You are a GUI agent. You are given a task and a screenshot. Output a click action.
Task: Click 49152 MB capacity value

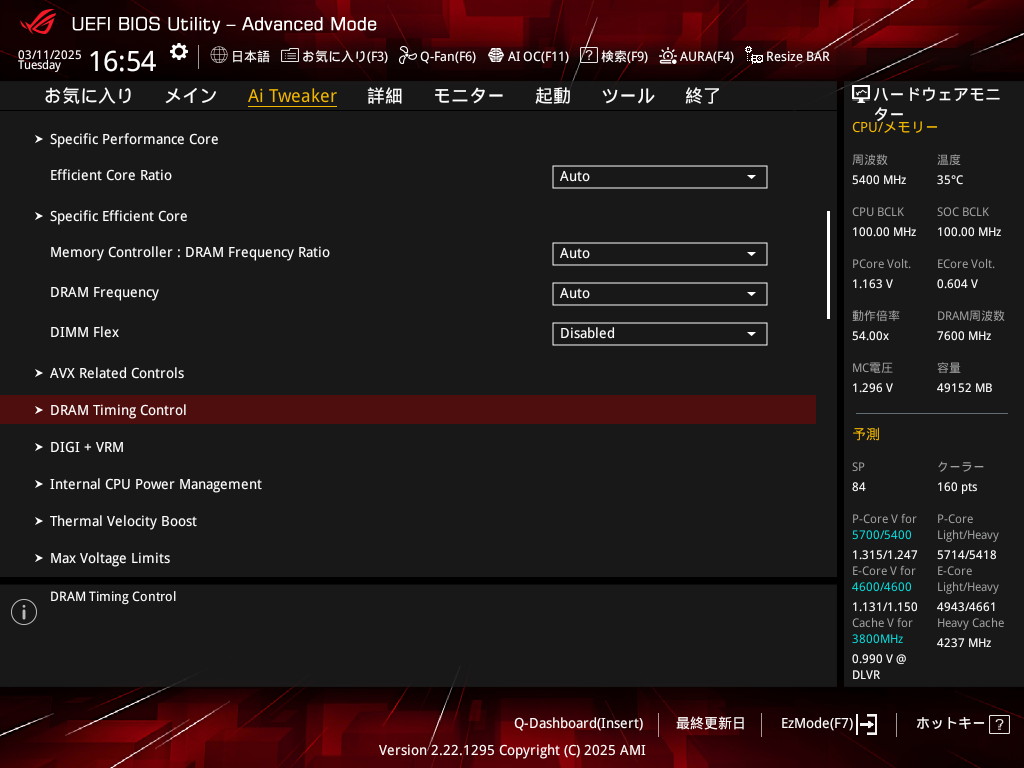click(965, 388)
